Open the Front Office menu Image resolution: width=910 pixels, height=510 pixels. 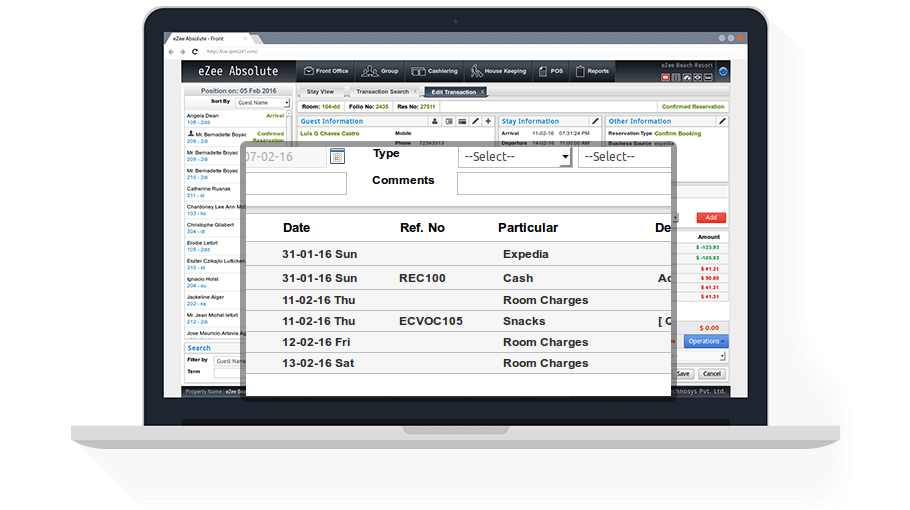click(326, 71)
